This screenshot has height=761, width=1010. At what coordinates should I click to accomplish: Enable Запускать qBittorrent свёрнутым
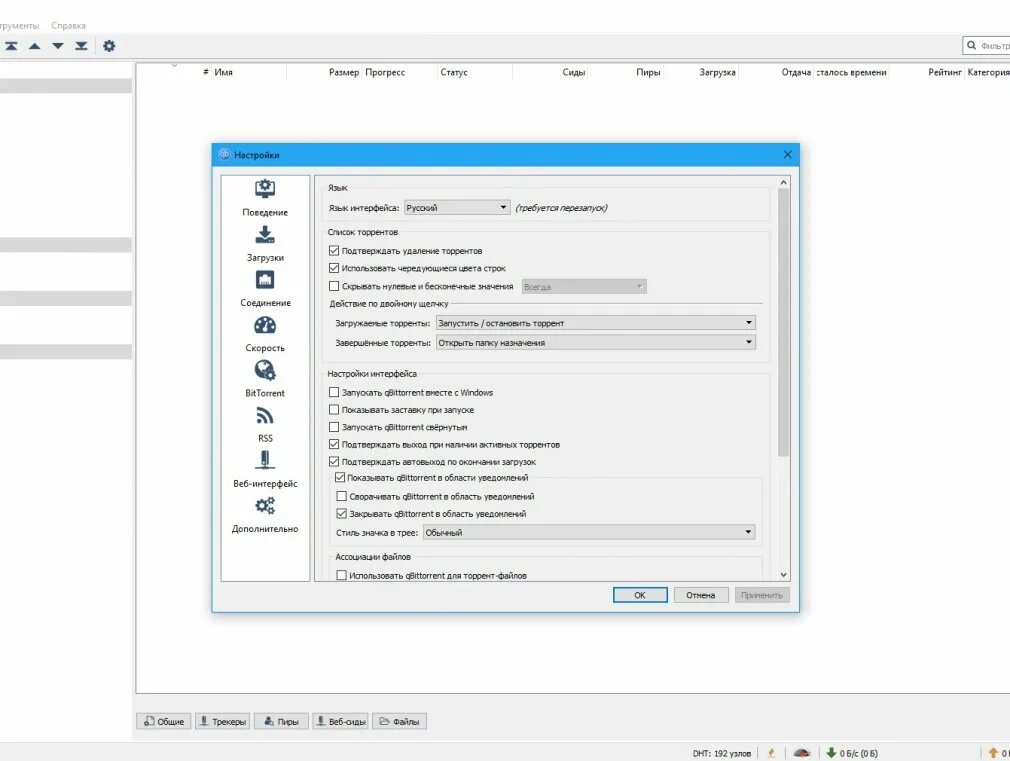click(x=334, y=427)
